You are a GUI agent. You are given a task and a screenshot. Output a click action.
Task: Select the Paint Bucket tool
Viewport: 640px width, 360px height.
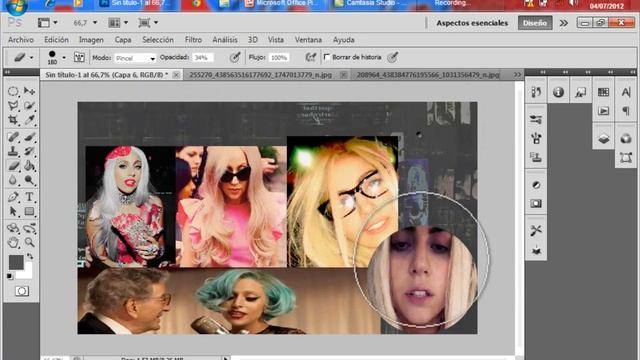[x=29, y=166]
